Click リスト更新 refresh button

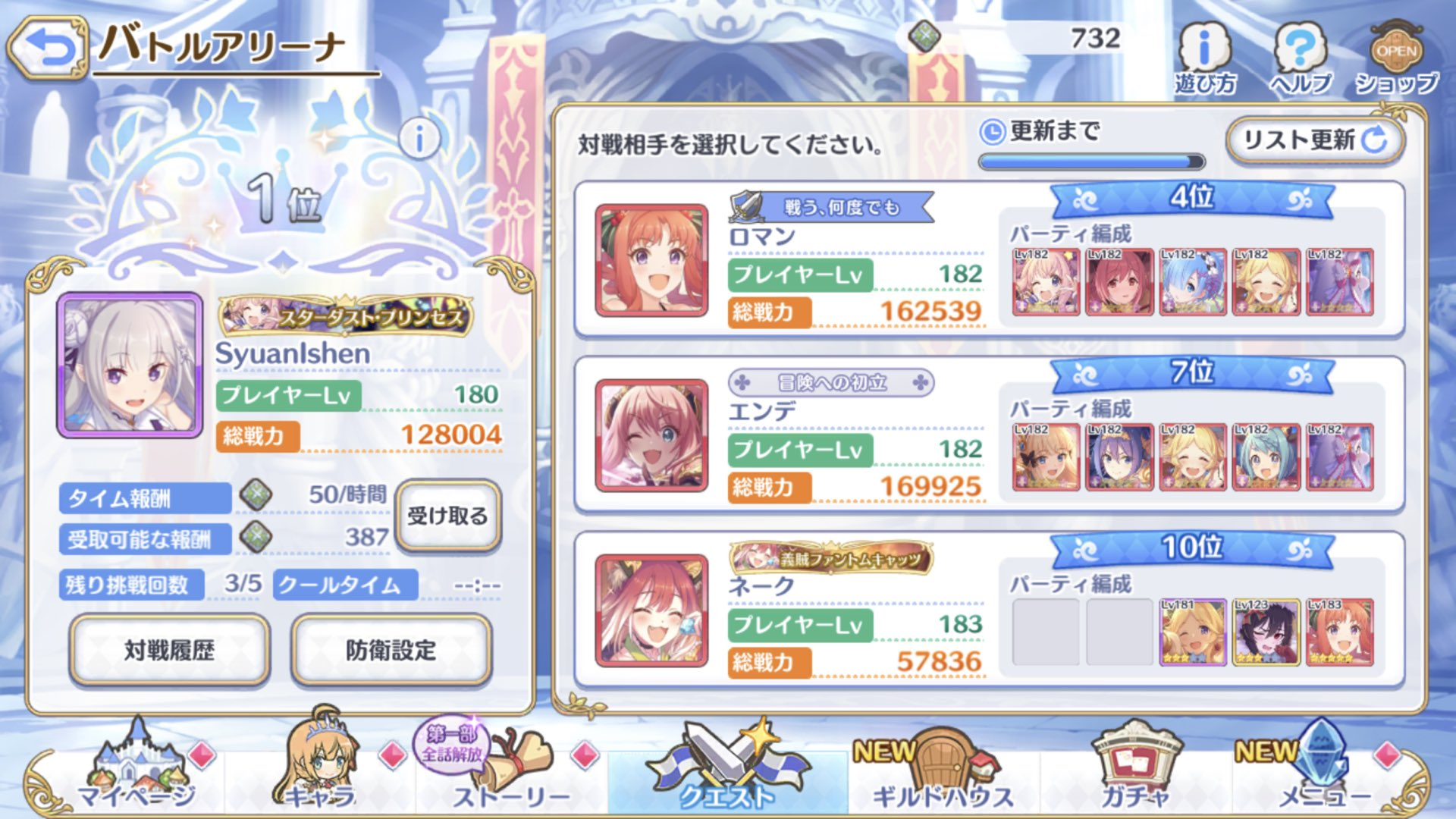pyautogui.click(x=1315, y=140)
